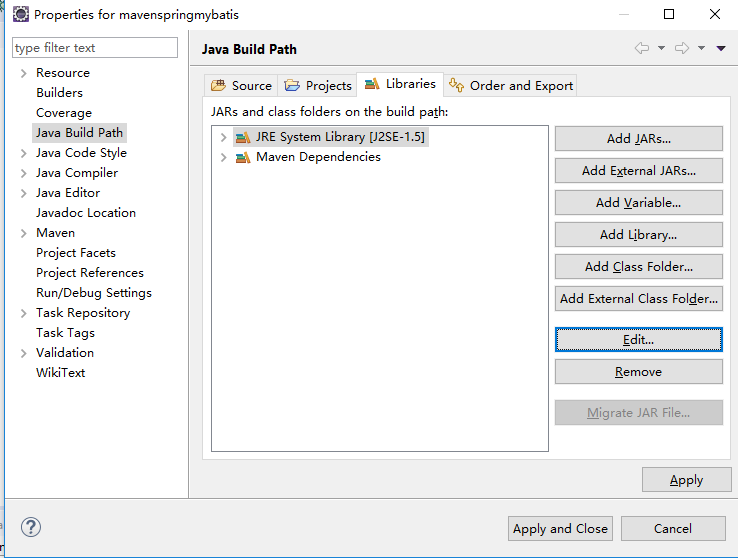Click Apply and Close button
Viewport: 738px width, 558px height.
[560, 528]
